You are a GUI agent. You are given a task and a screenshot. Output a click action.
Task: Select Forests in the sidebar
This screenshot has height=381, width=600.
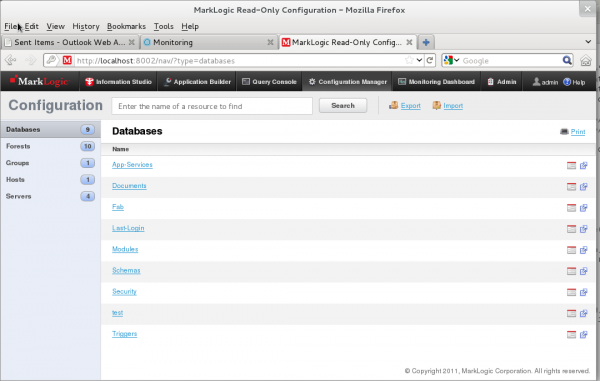click(50, 146)
